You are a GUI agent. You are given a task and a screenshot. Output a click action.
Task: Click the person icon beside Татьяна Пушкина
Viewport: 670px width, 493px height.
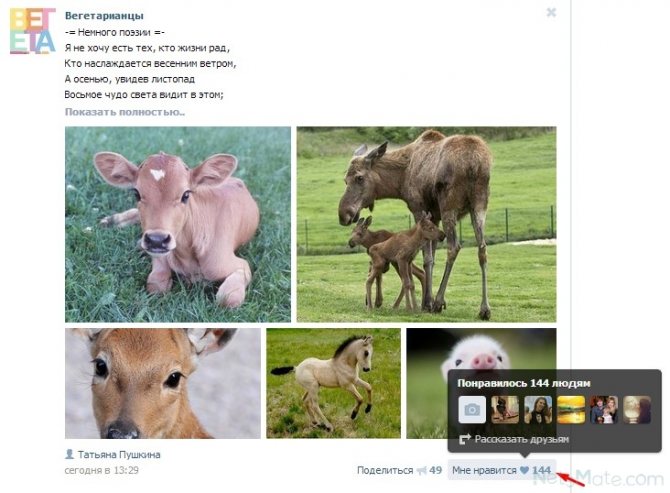click(69, 454)
